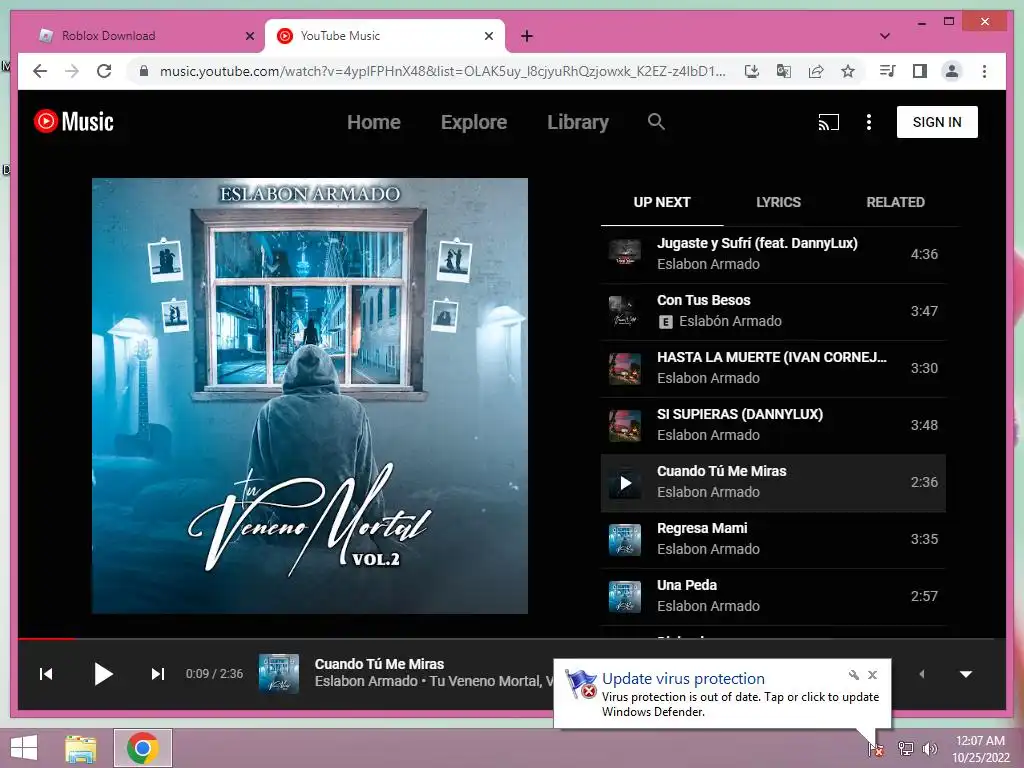Close the Roblox Download tab
The height and width of the screenshot is (768, 1024).
pos(249,36)
